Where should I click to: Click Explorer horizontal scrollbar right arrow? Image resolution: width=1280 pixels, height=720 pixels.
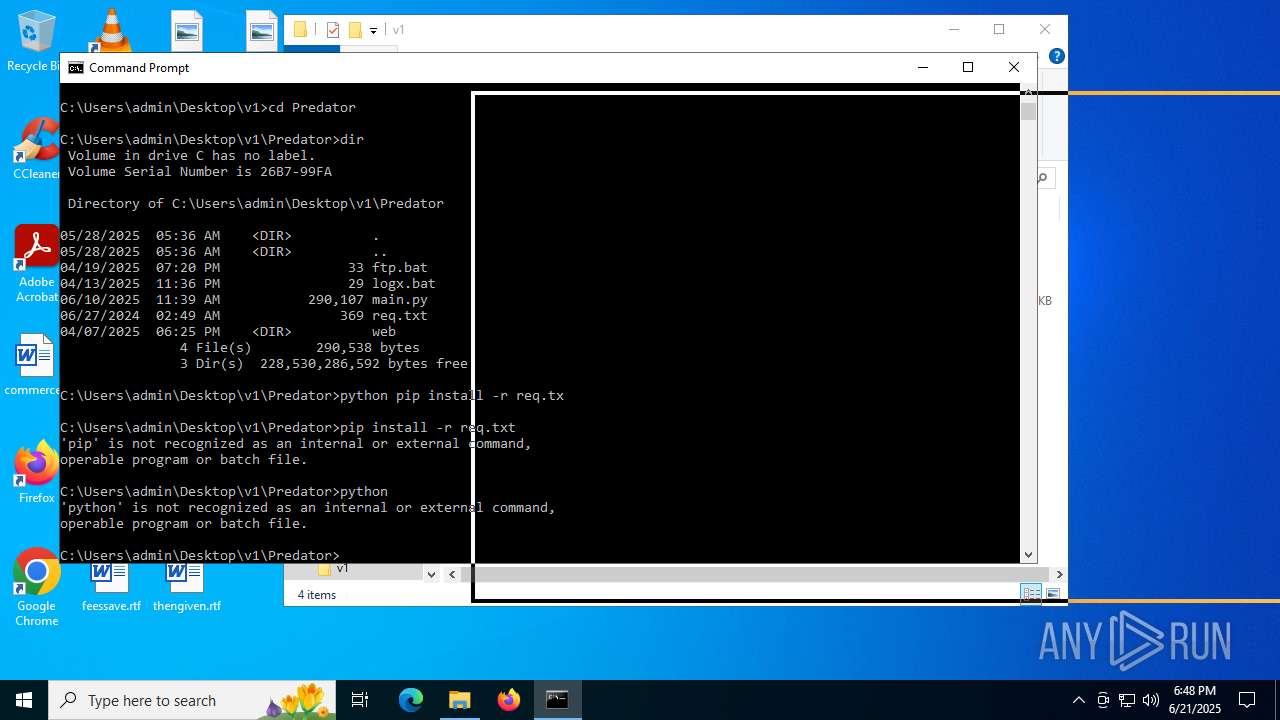point(1059,574)
